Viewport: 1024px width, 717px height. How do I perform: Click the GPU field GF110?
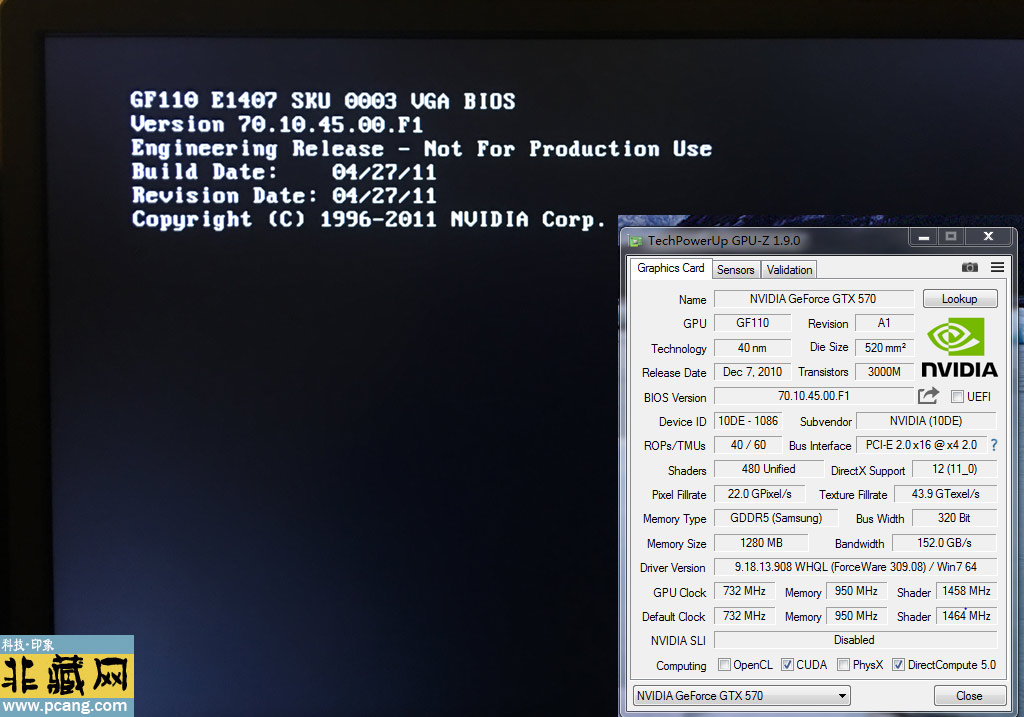[752, 323]
